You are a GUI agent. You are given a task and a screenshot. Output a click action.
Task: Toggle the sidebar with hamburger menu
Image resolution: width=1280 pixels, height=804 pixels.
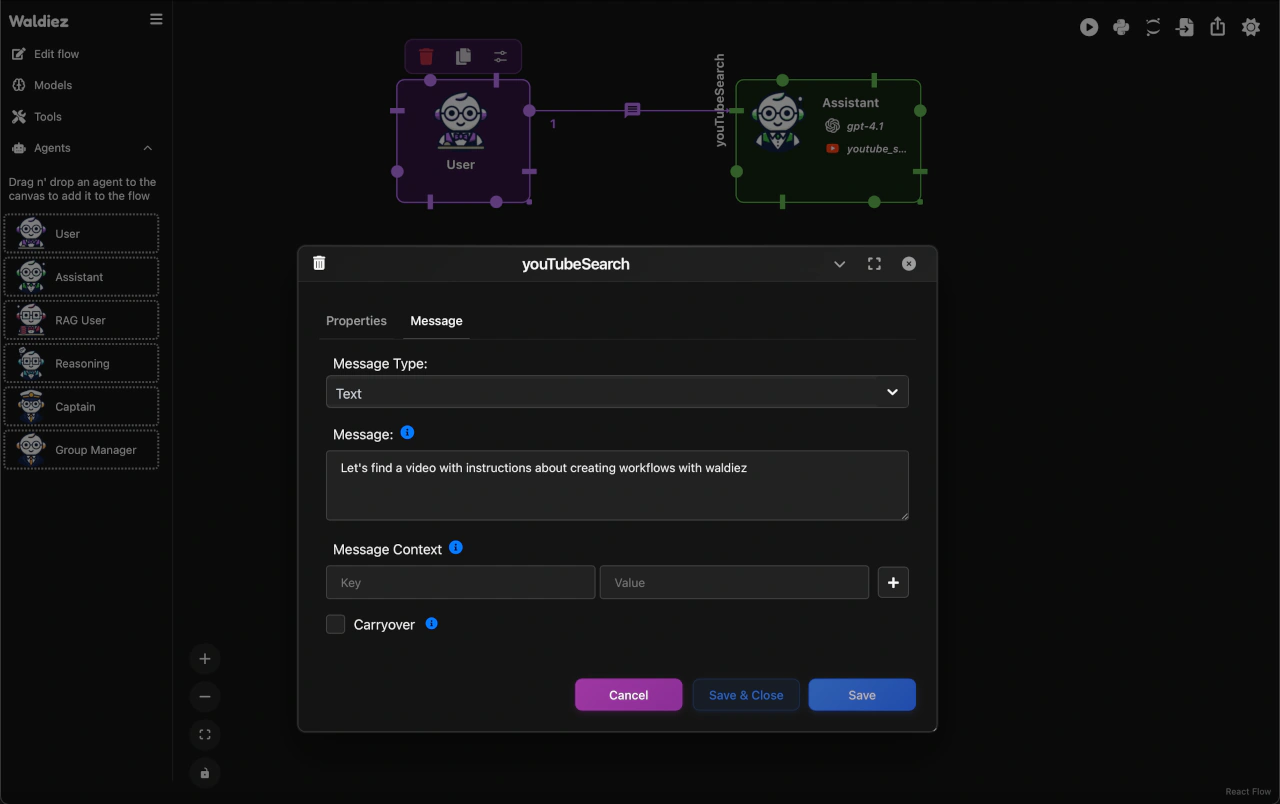point(156,19)
